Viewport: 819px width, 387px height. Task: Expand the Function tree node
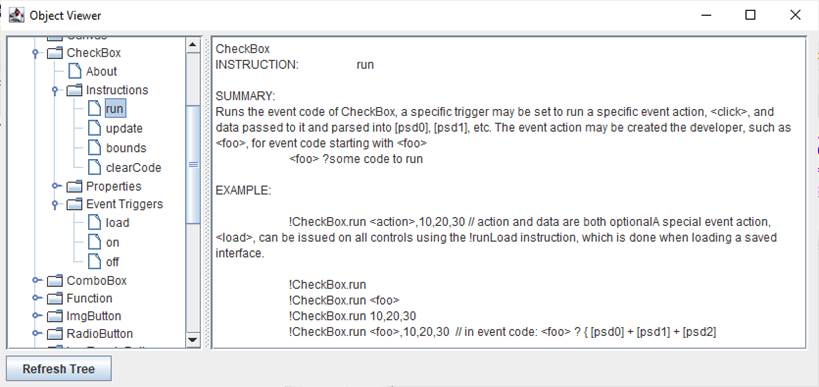tap(36, 298)
